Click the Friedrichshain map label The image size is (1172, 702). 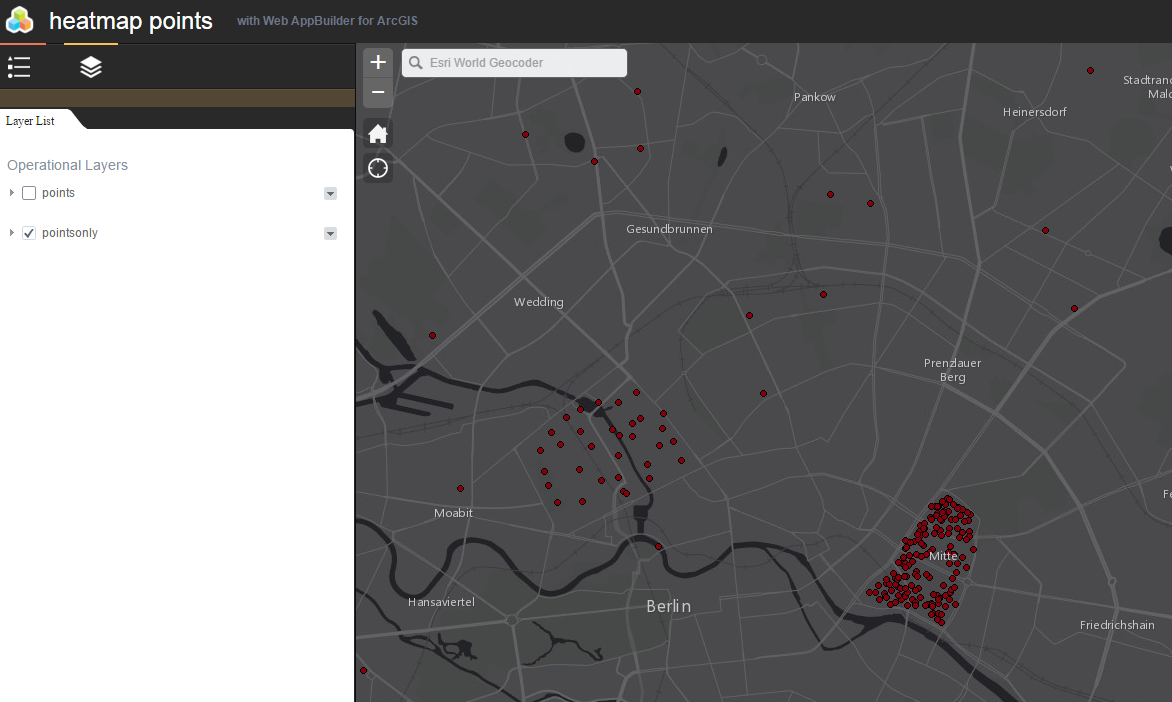(1117, 625)
